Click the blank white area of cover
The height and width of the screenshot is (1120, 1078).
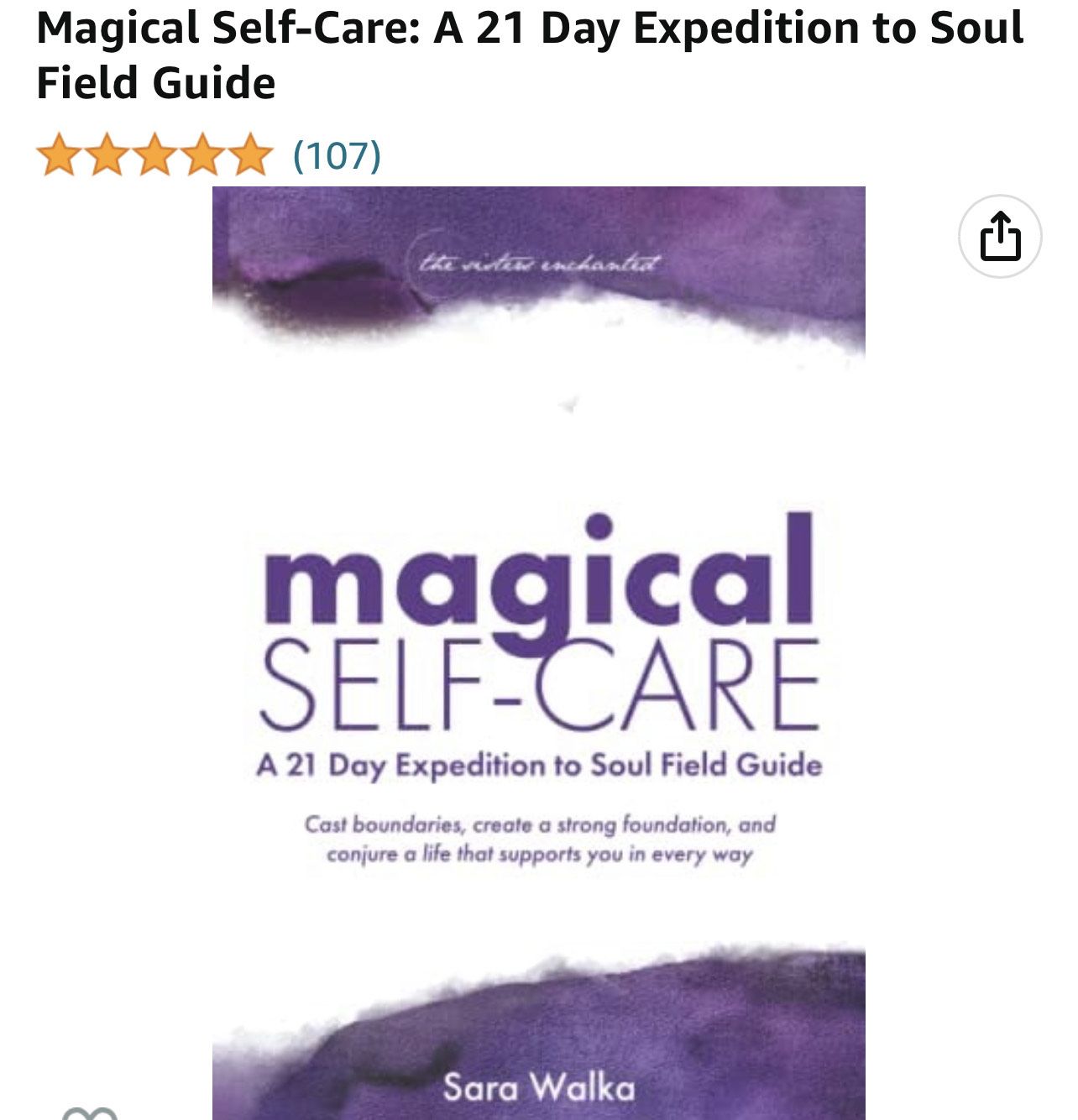point(538,445)
